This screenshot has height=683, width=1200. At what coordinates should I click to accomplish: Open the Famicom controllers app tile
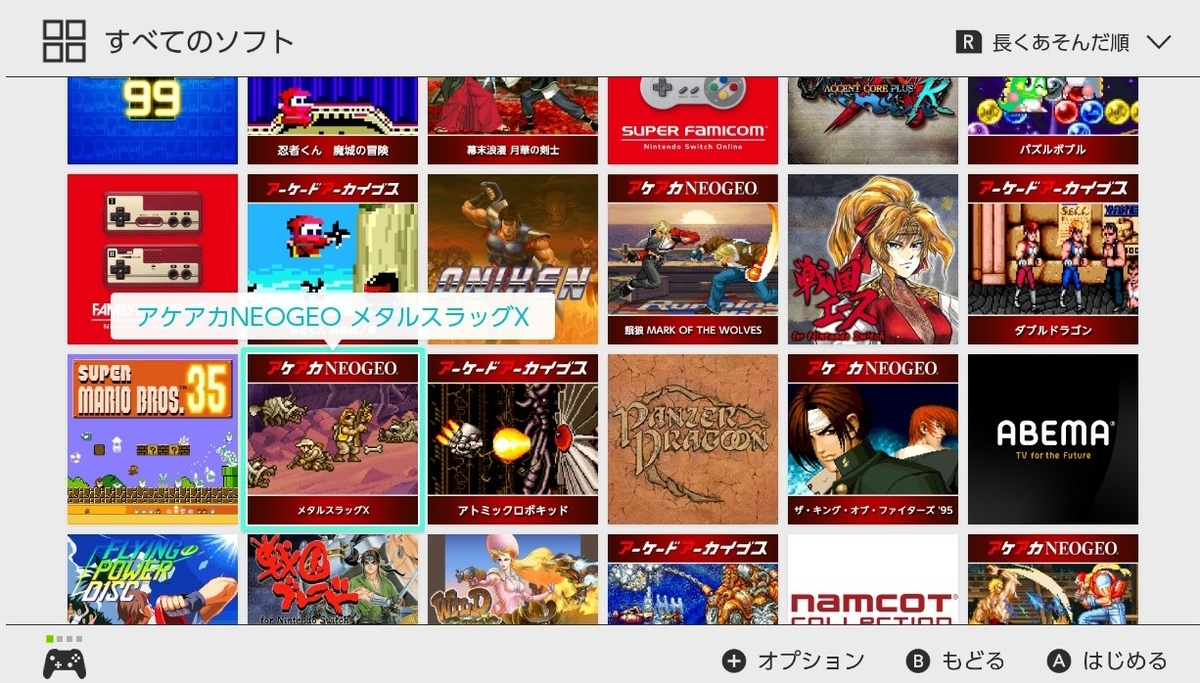(153, 259)
